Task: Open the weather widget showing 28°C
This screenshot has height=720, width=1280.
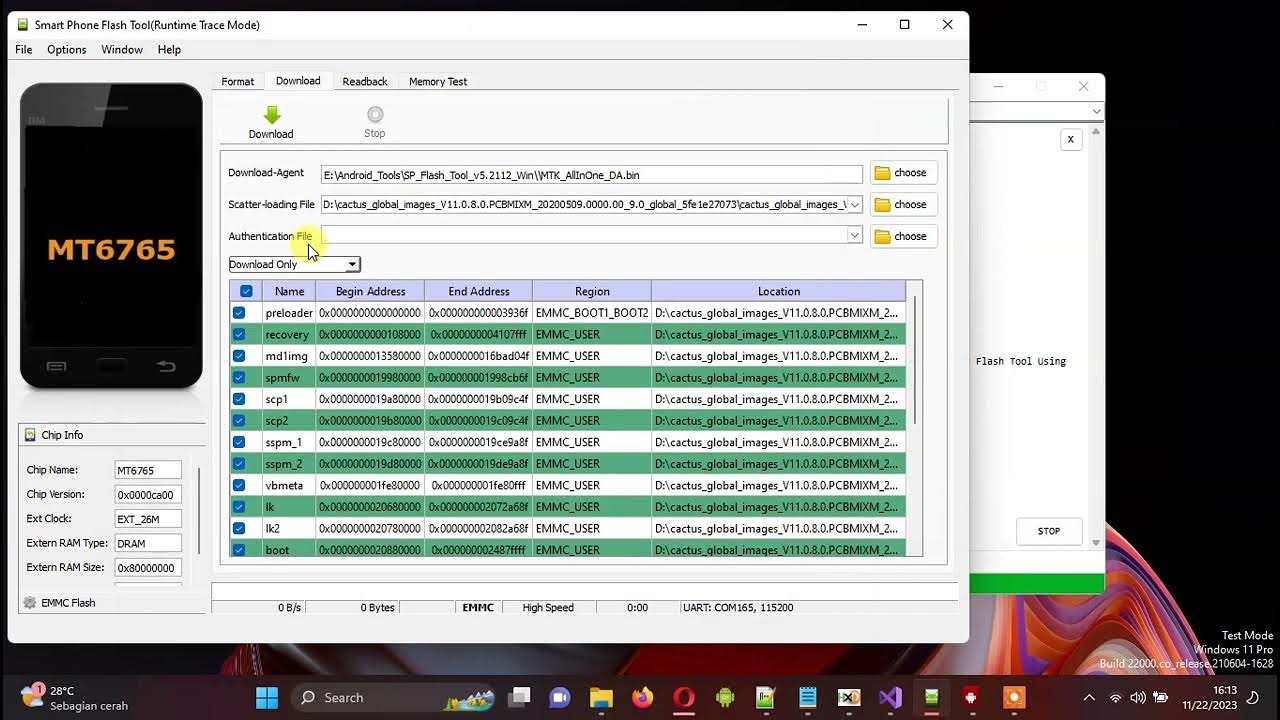Action: coord(75,697)
